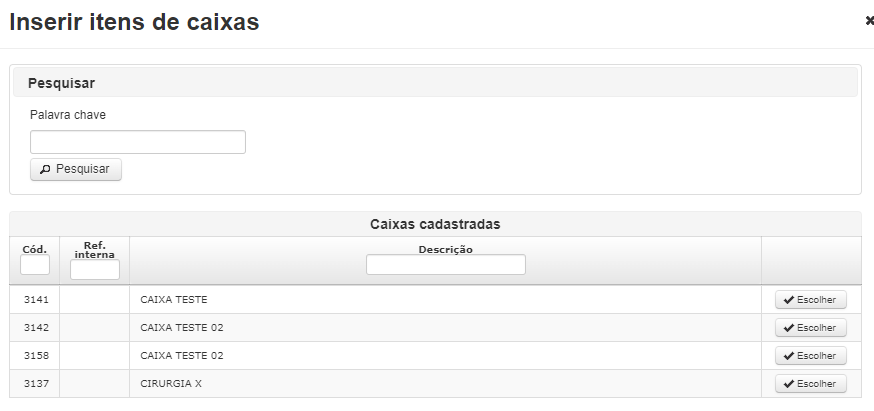Screen dimensions: 874x411
Task: Click checkmark icon in row 3137
Action: (789, 384)
